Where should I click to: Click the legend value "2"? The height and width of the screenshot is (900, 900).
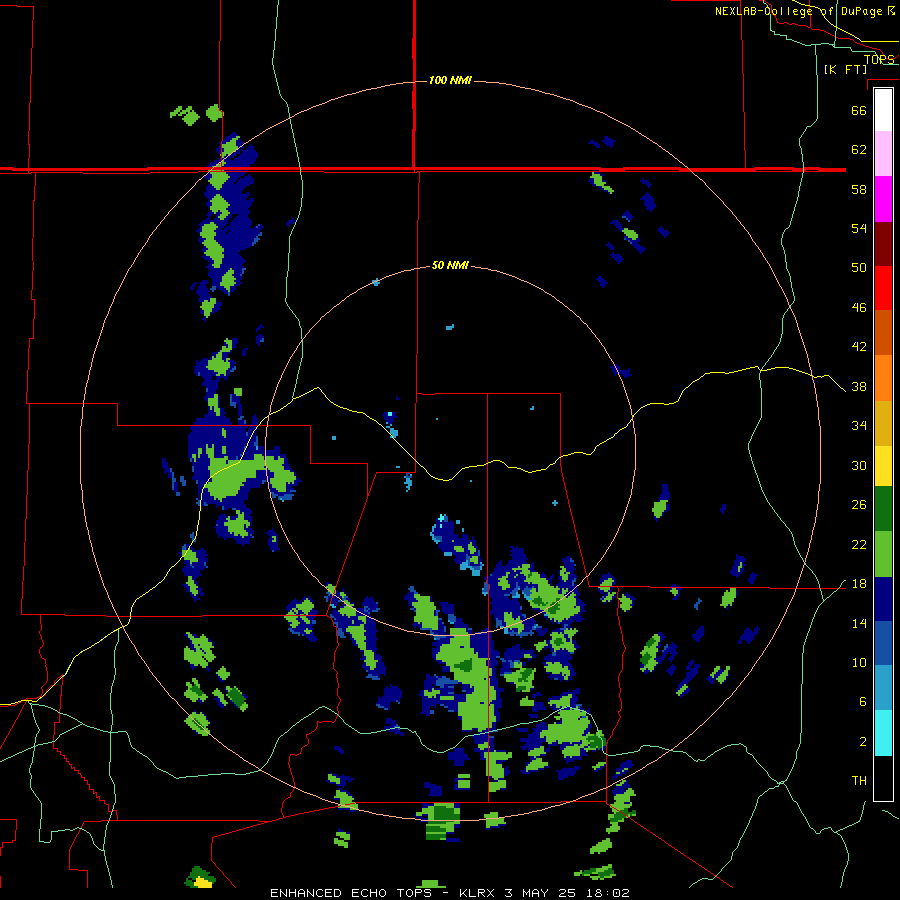pyautogui.click(x=863, y=742)
